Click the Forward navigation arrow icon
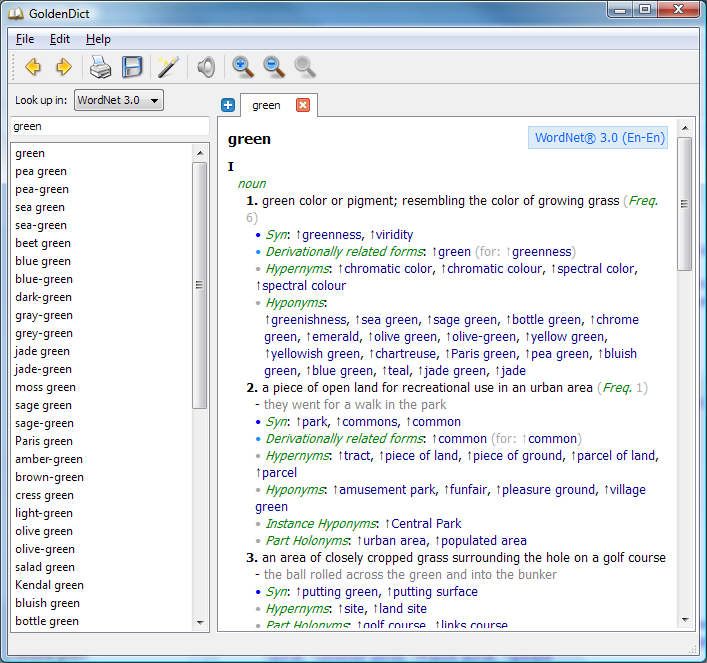 63,67
